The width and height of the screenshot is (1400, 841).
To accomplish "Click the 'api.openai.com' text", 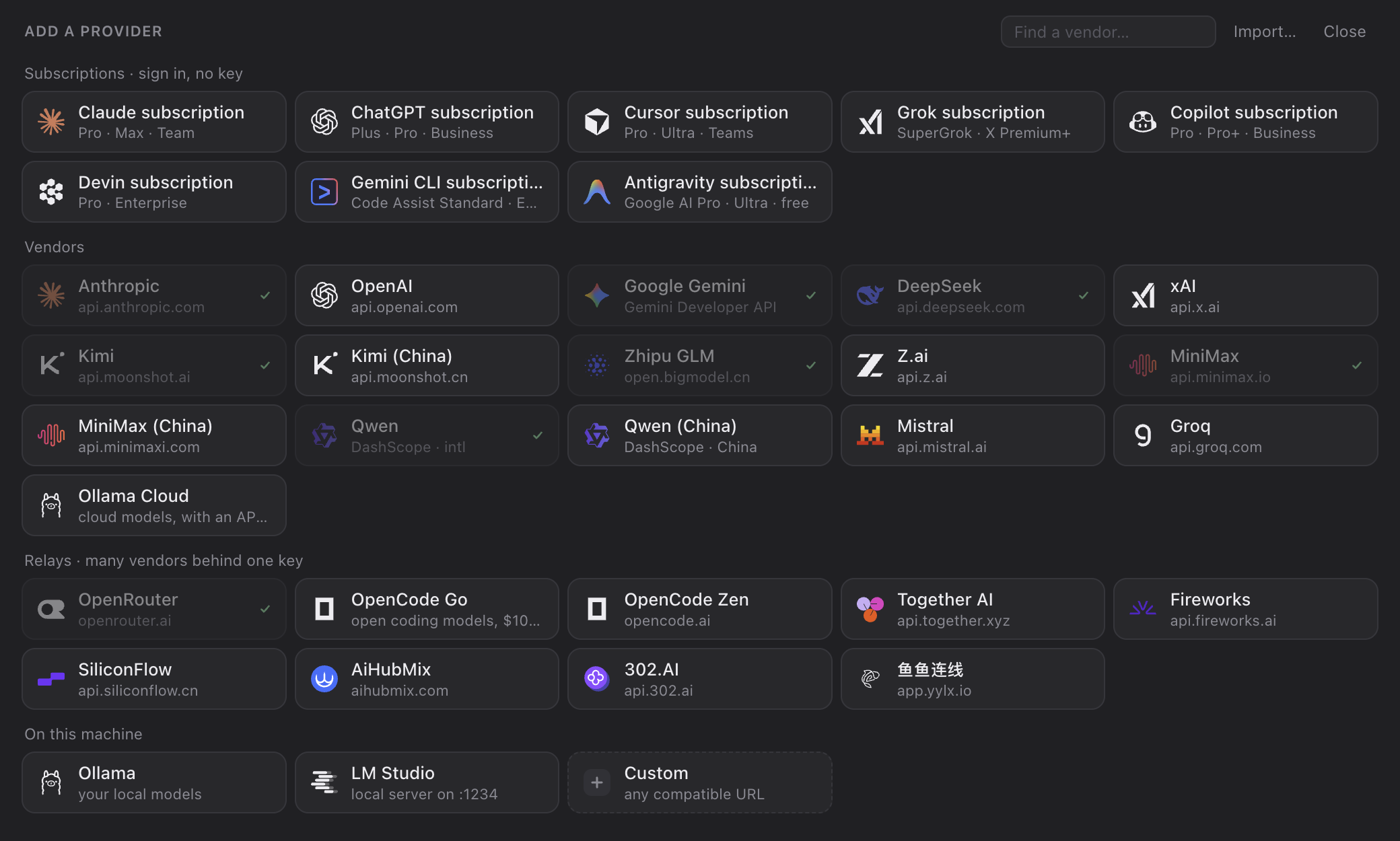I will click(404, 307).
